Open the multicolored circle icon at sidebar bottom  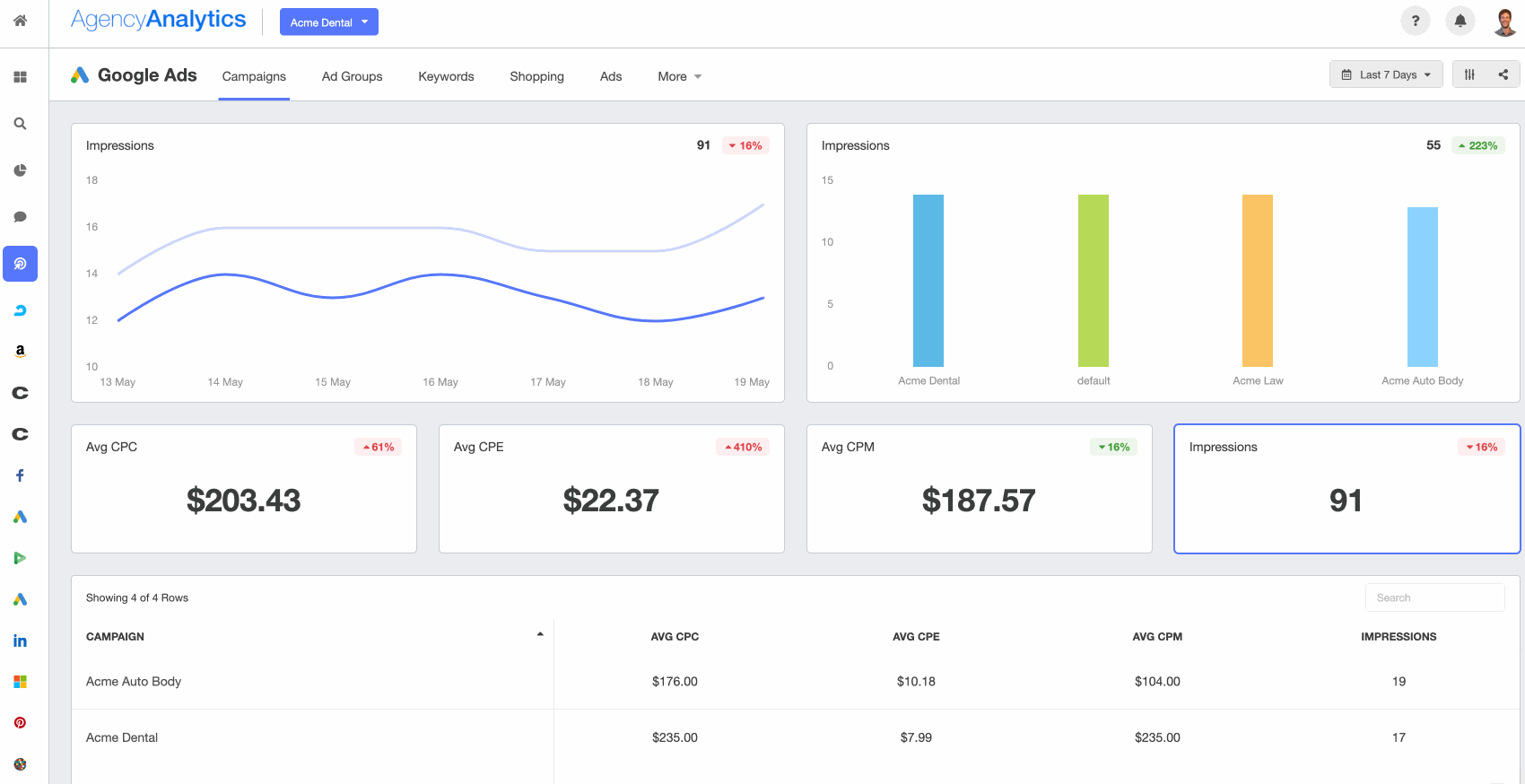pos(20,764)
